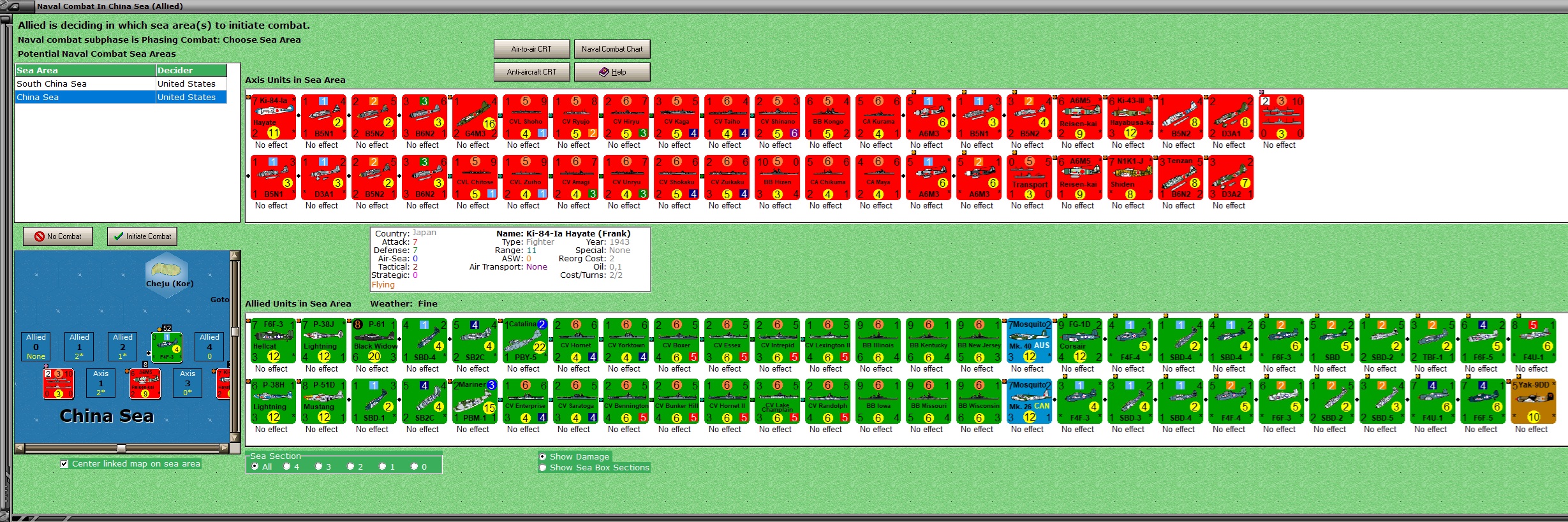Image resolution: width=1568 pixels, height=522 pixels.
Task: Click the G4M3 bomber counter
Action: point(475,117)
